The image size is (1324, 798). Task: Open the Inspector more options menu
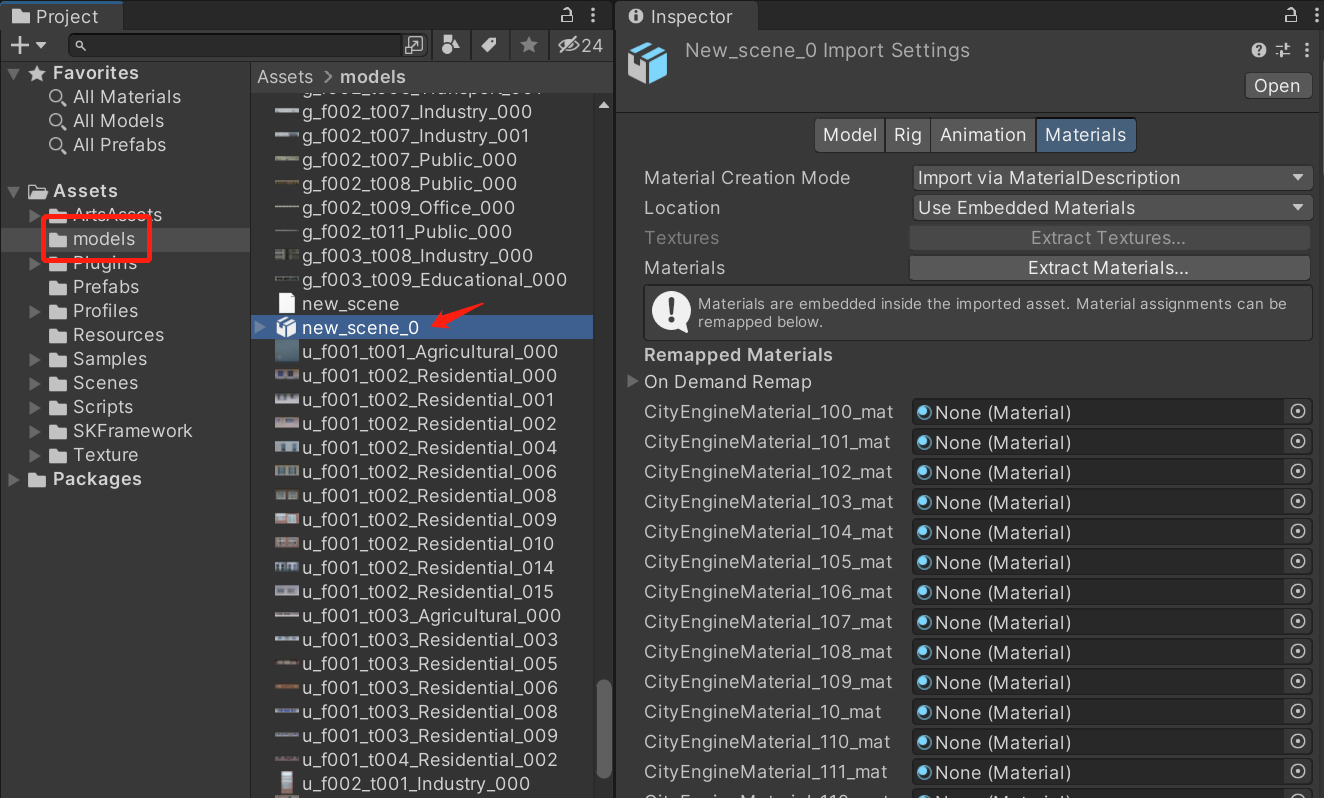pyautogui.click(x=1307, y=50)
